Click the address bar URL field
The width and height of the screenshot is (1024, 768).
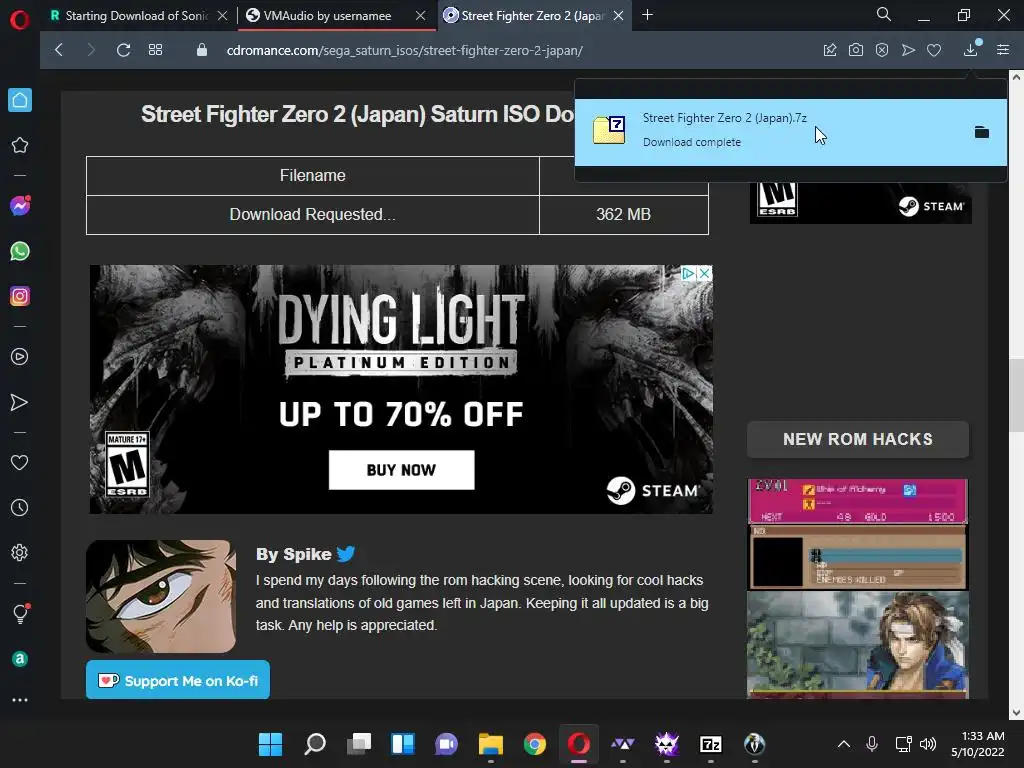click(x=404, y=50)
